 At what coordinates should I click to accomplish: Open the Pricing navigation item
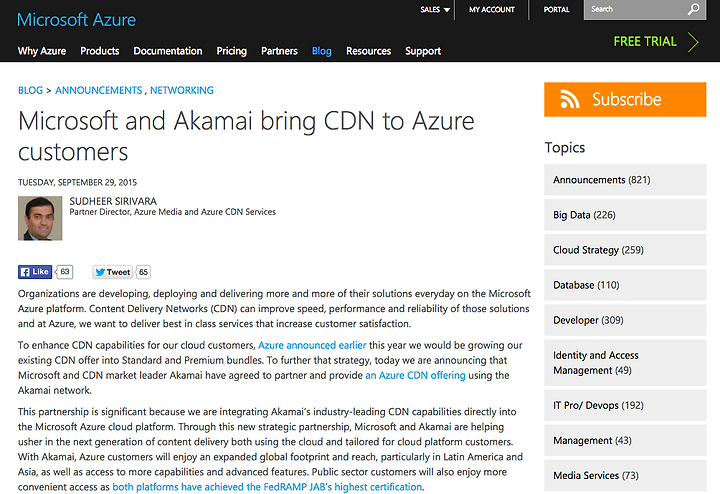pos(231,51)
